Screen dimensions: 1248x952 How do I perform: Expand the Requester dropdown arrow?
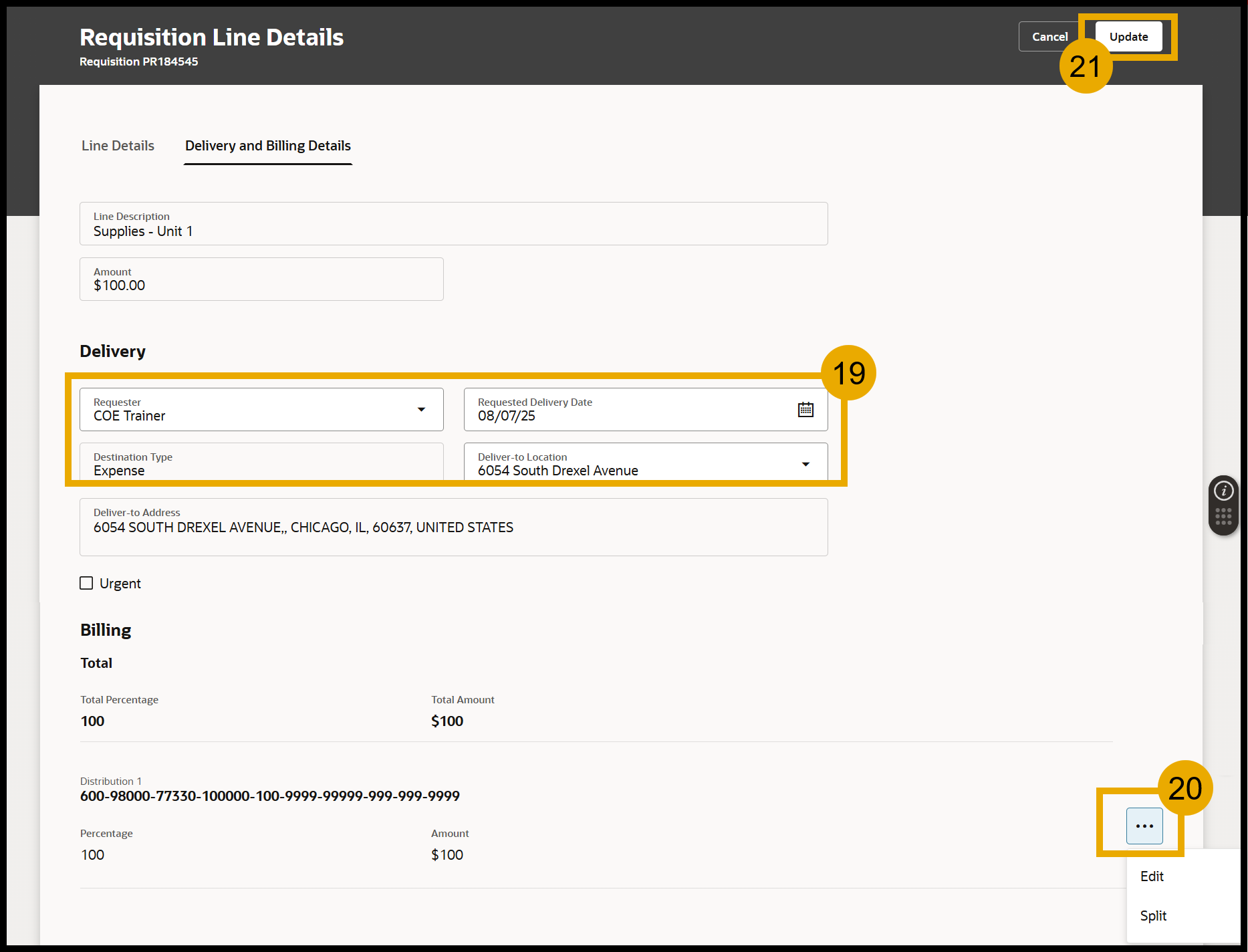421,410
